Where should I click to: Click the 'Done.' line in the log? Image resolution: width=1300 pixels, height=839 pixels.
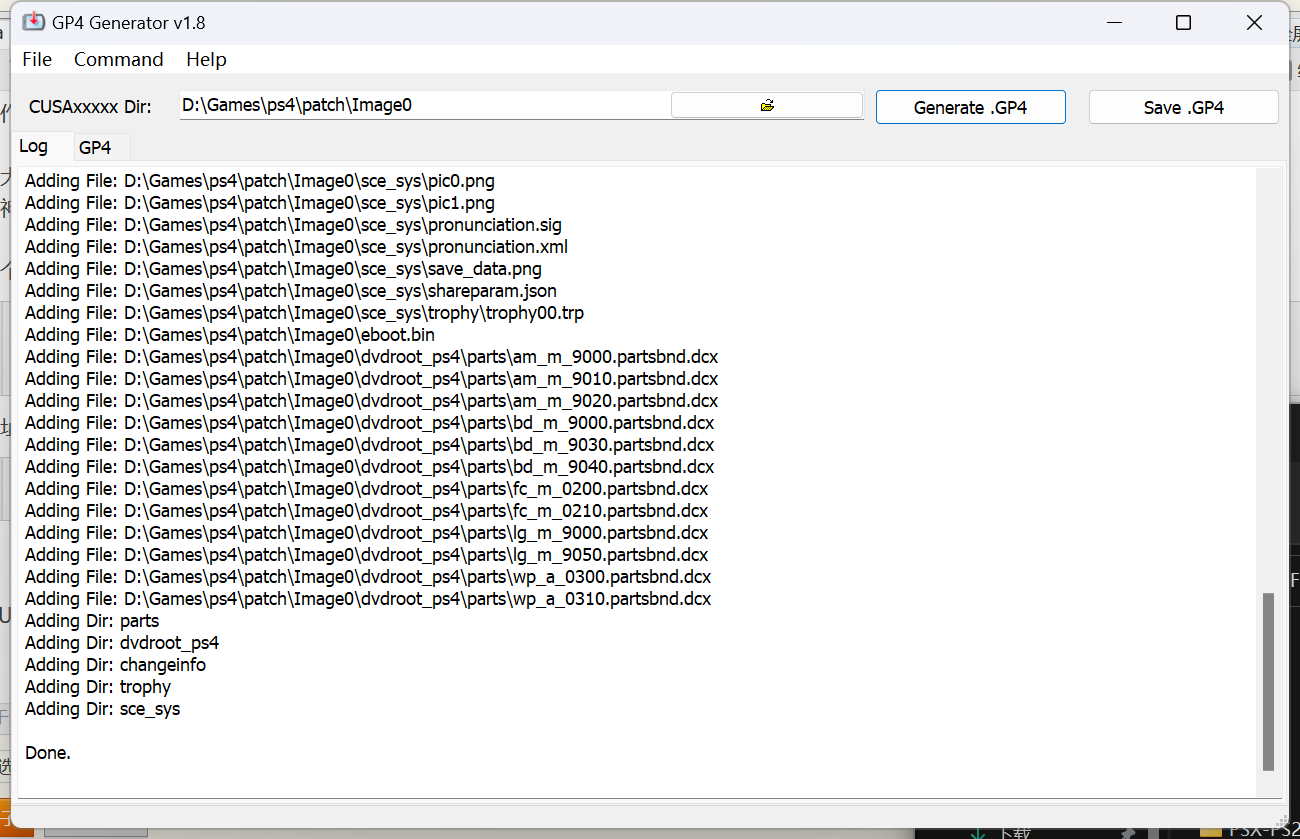point(48,753)
